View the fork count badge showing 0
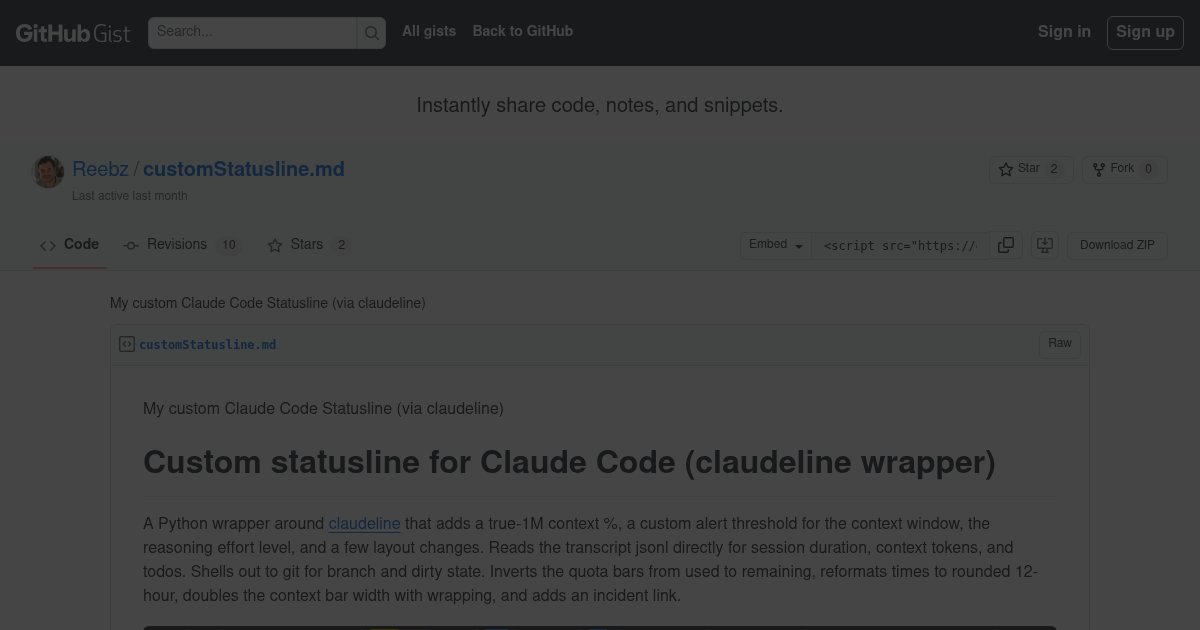The width and height of the screenshot is (1200, 630). 1148,169
